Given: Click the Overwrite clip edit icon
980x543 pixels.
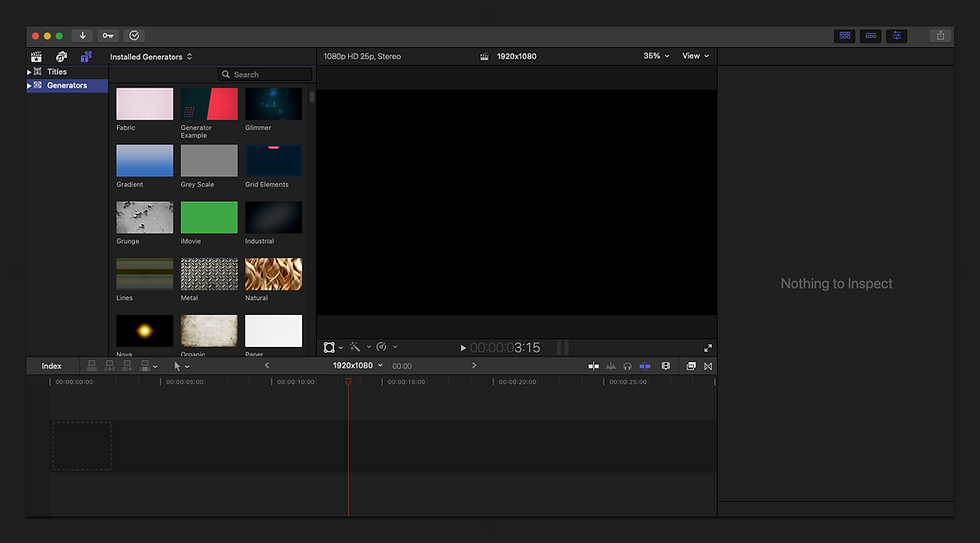Looking at the screenshot, I should 145,366.
